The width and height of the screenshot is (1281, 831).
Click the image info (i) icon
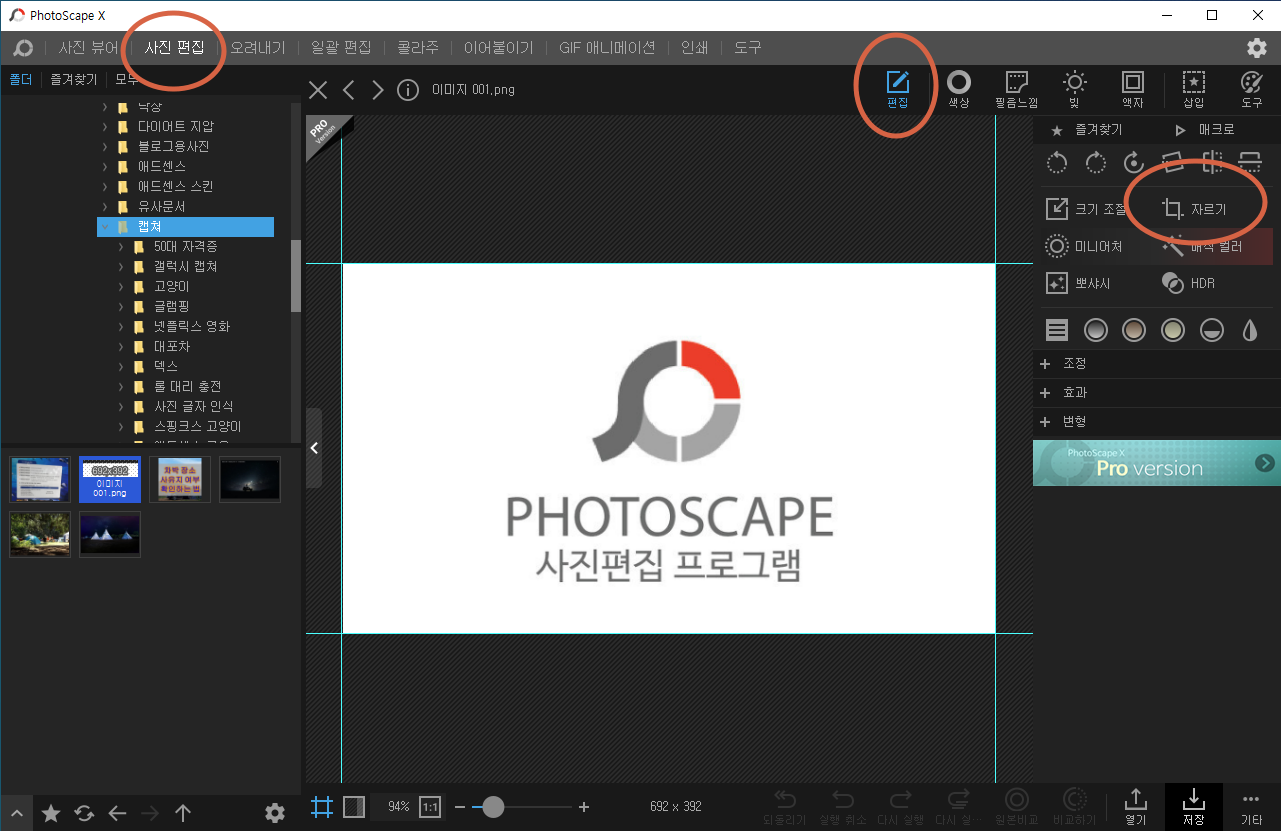[x=407, y=90]
